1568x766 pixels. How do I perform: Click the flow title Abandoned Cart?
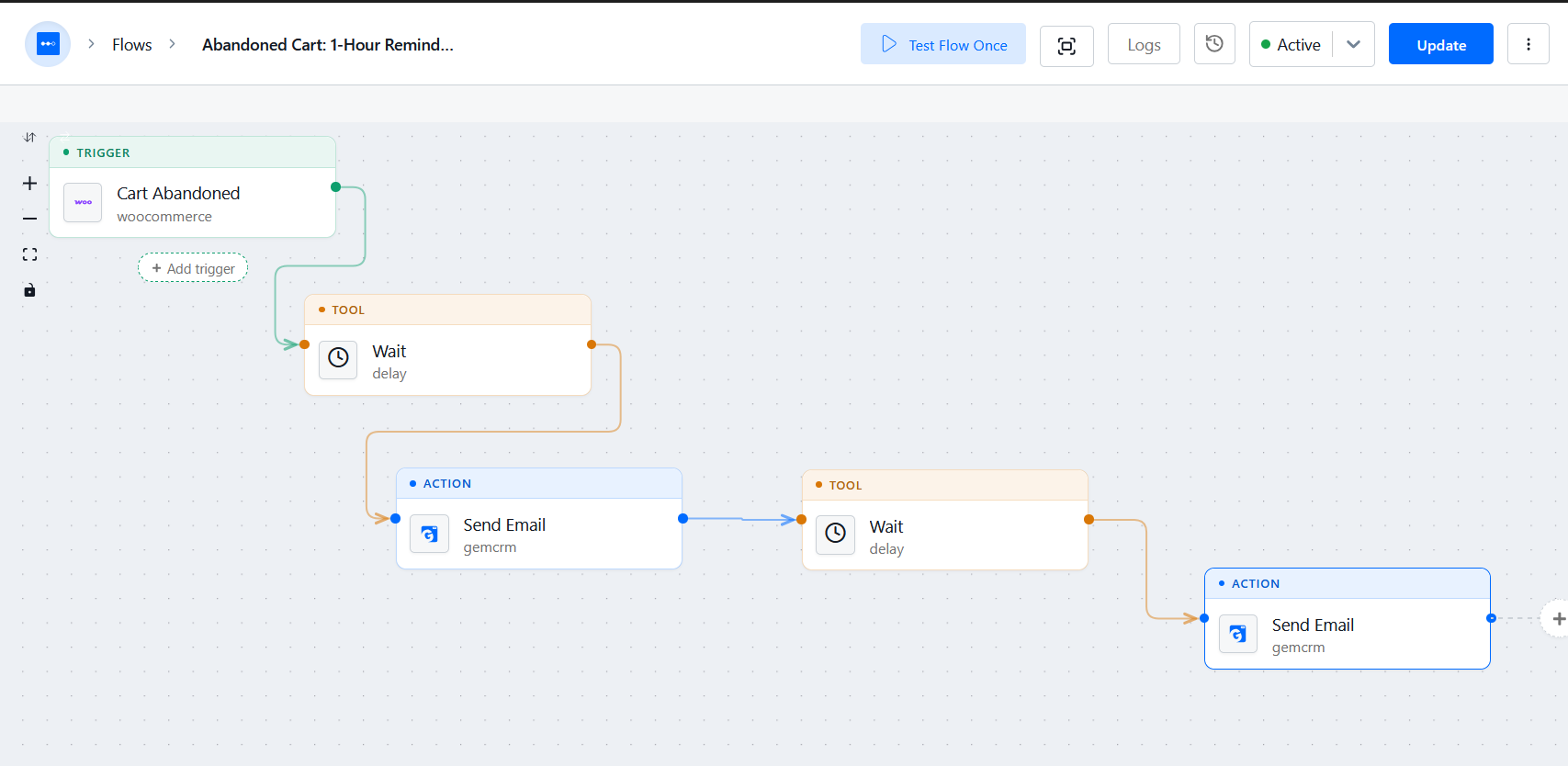[x=328, y=44]
